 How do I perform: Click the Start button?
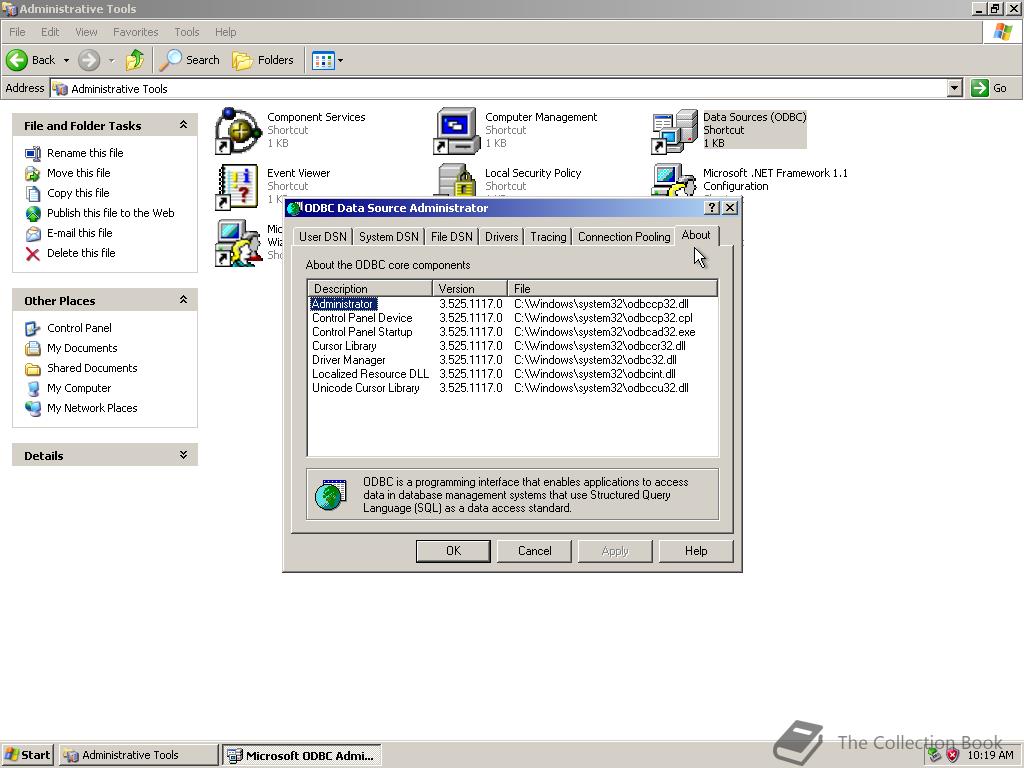(27, 756)
